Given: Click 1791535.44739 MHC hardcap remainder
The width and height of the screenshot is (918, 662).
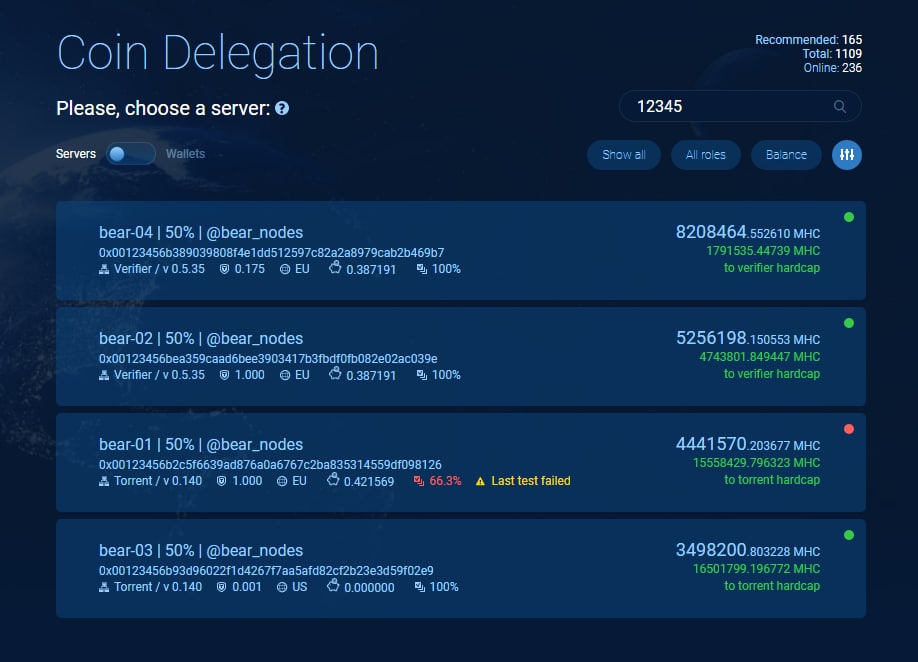Looking at the screenshot, I should coord(763,251).
